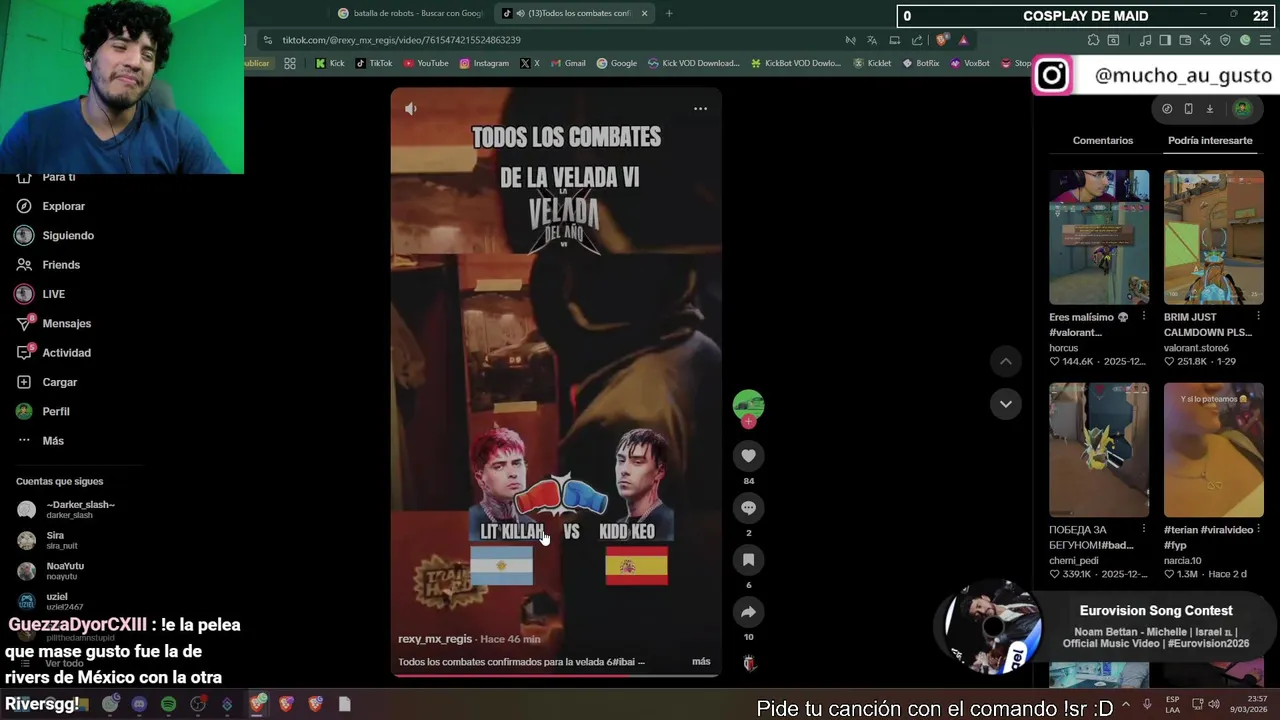Open the music note playlist icon in toolbar
Screen dimensions: 1280x720
click(1146, 40)
